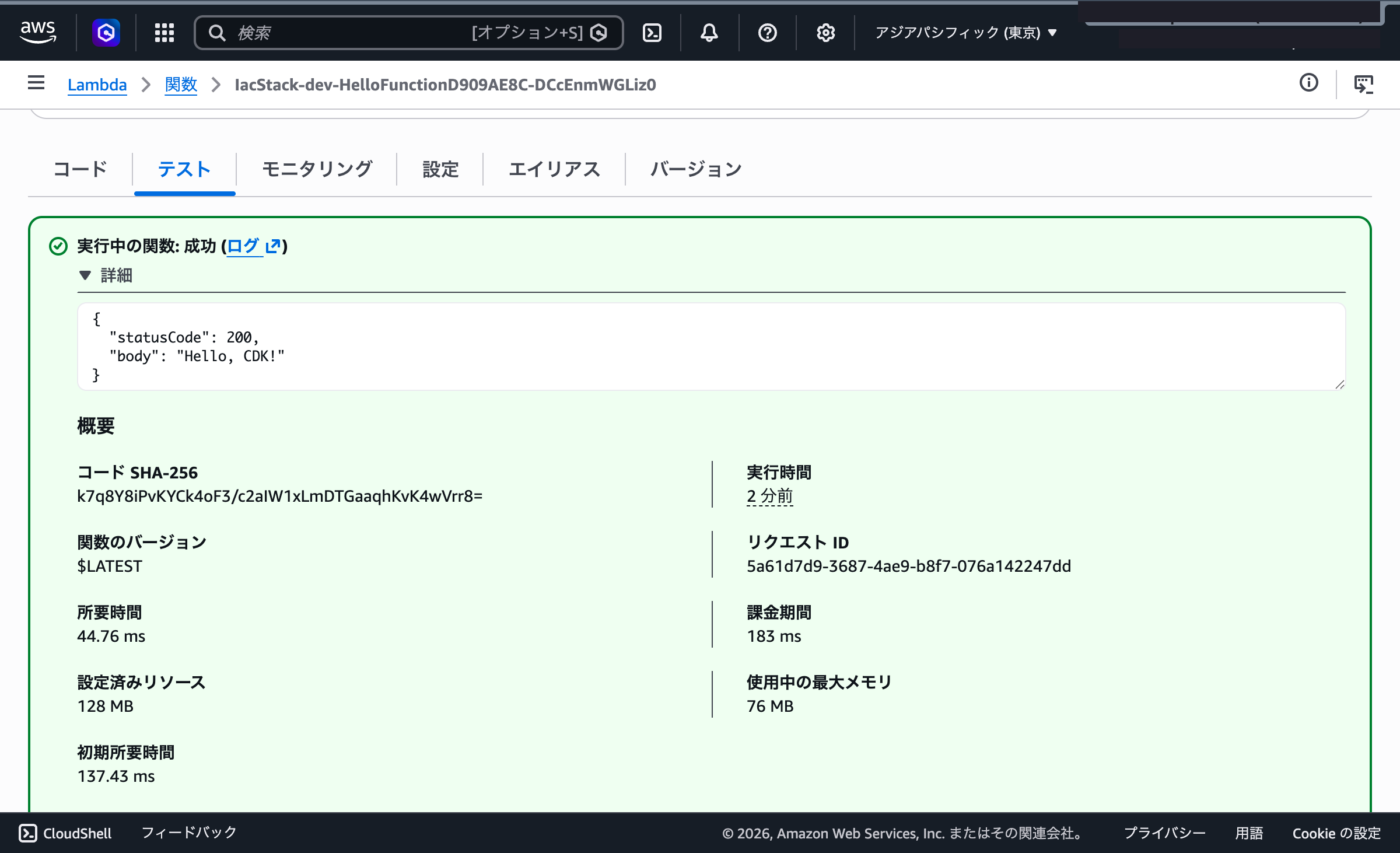Click the 183 ms billed duration value

774,636
